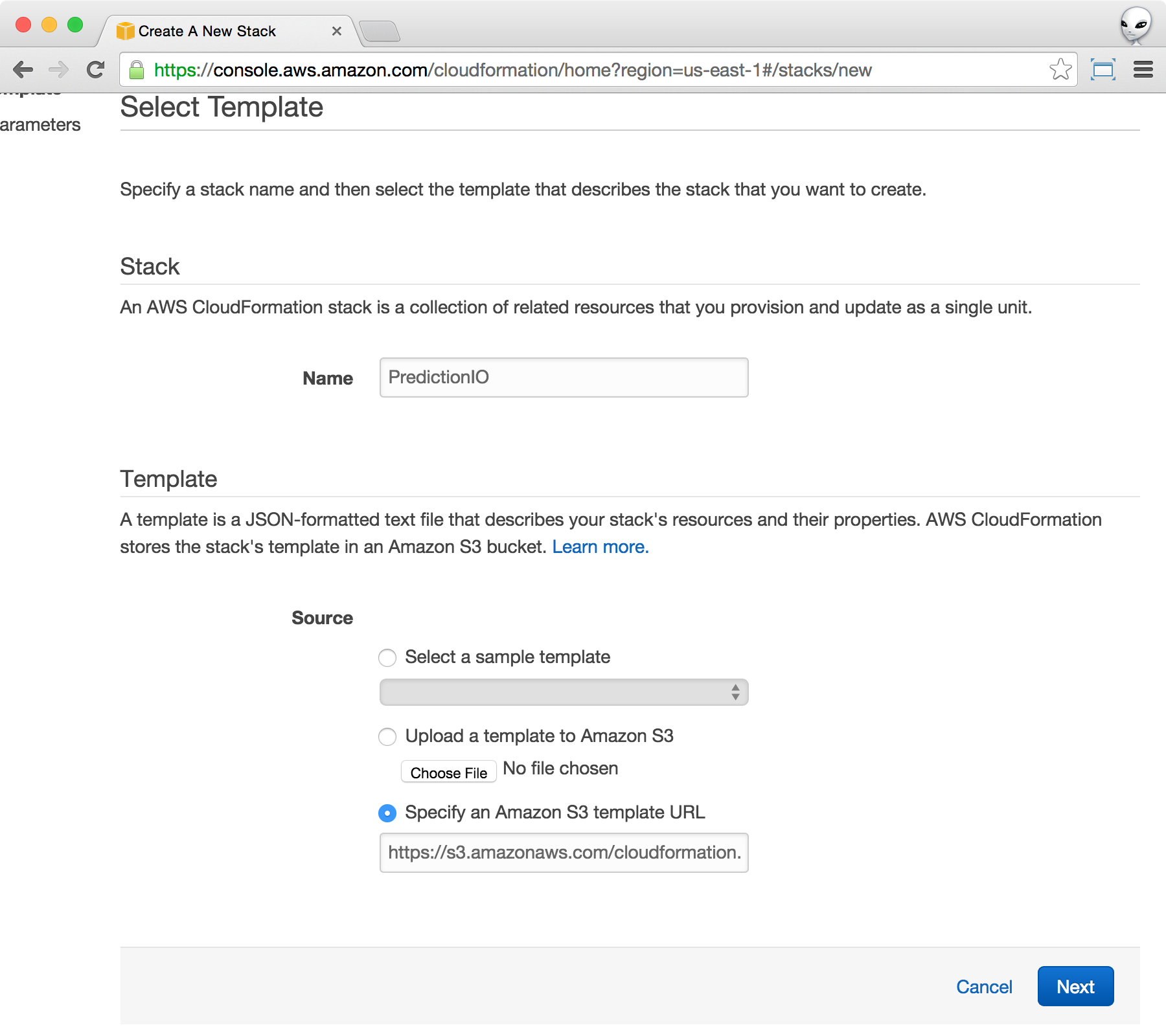Click the Cancel link
The image size is (1166, 1036).
click(983, 987)
